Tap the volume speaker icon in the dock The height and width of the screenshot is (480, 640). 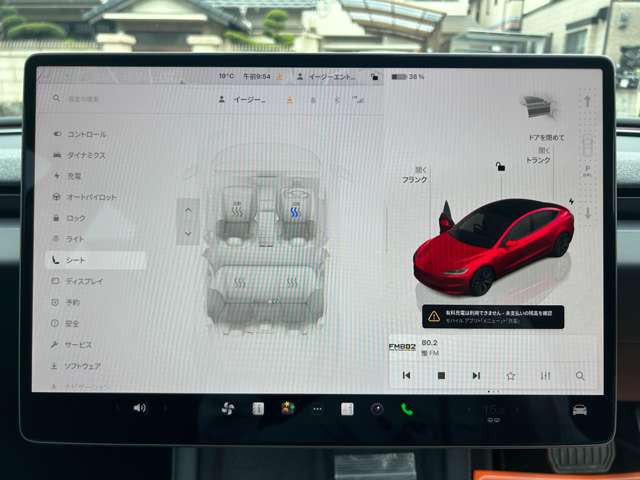click(140, 407)
